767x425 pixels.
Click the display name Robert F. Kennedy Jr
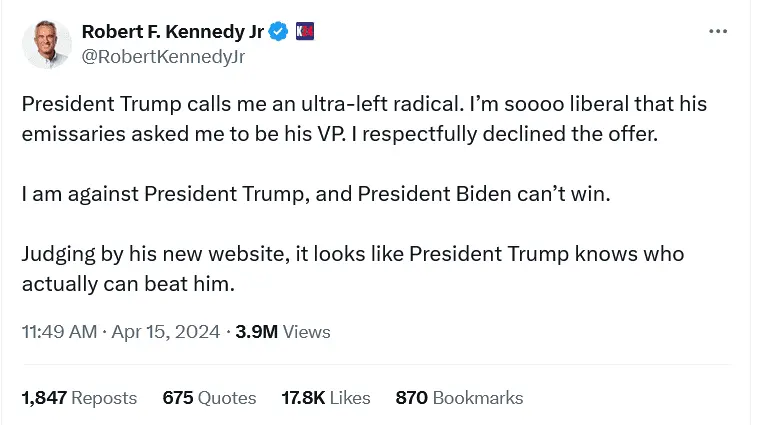(173, 32)
